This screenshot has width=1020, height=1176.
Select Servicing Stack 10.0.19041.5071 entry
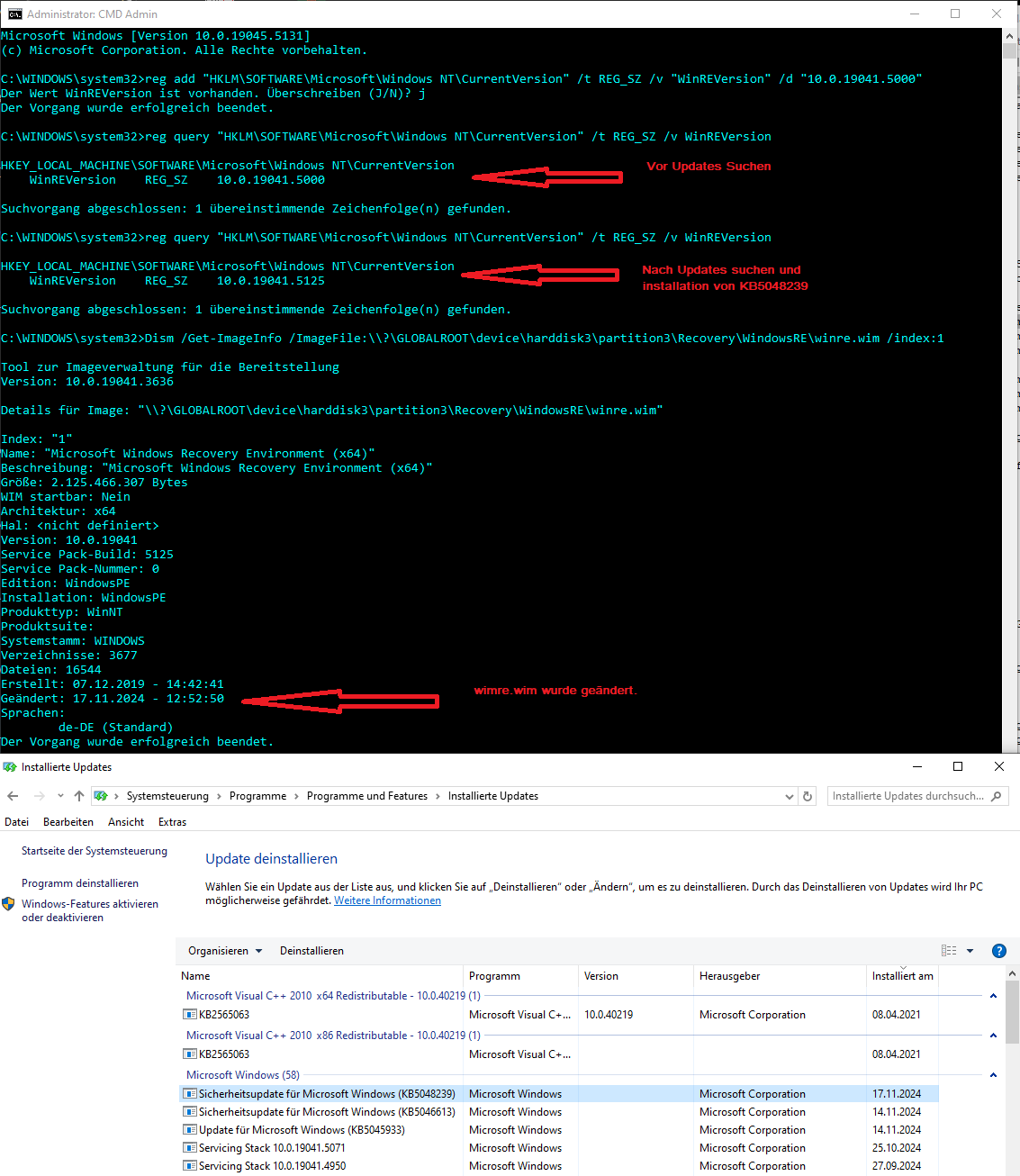click(x=272, y=1148)
